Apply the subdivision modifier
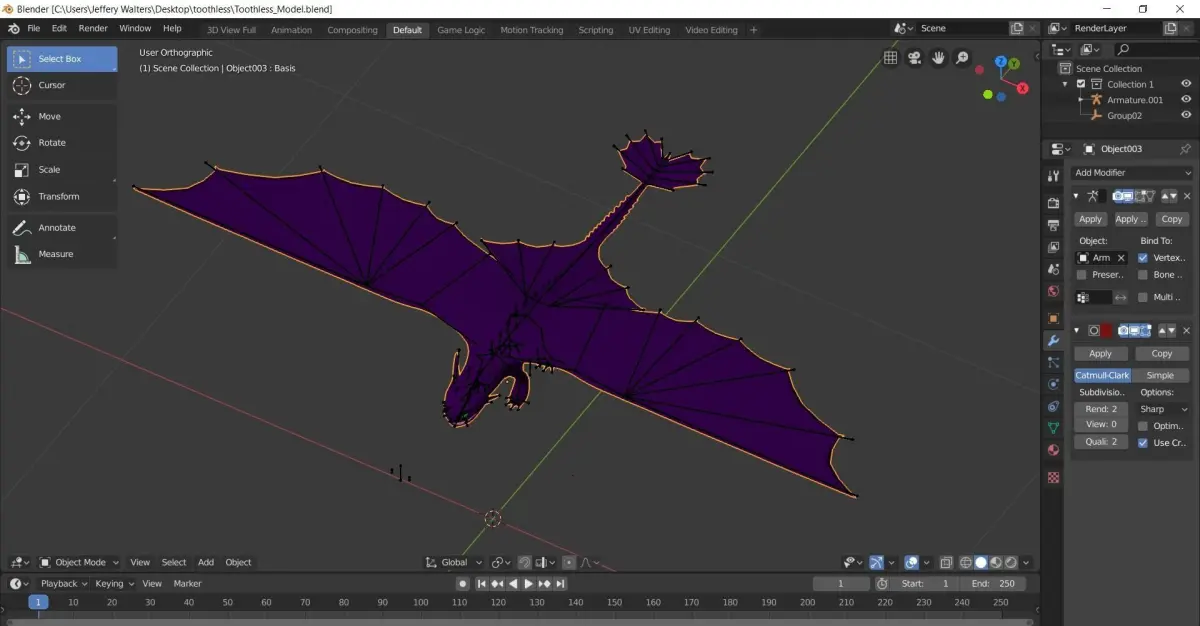1200x626 pixels. pos(1100,354)
